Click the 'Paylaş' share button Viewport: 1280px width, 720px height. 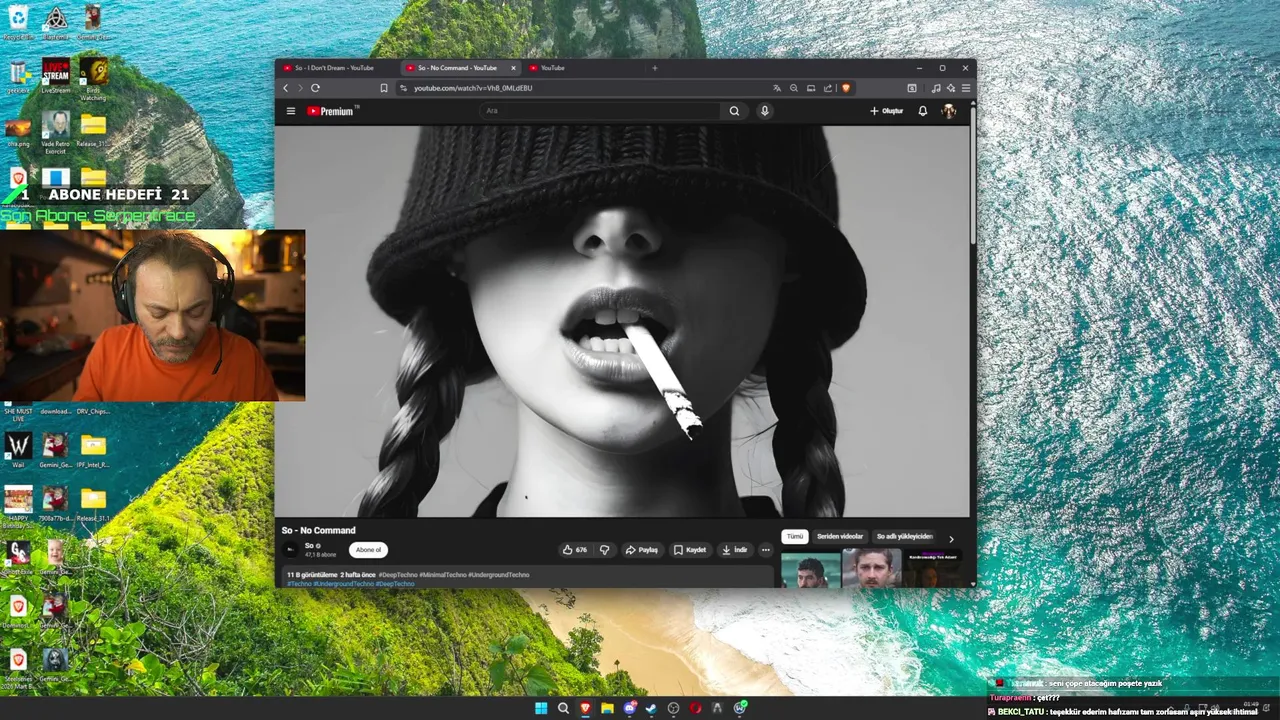pos(641,550)
